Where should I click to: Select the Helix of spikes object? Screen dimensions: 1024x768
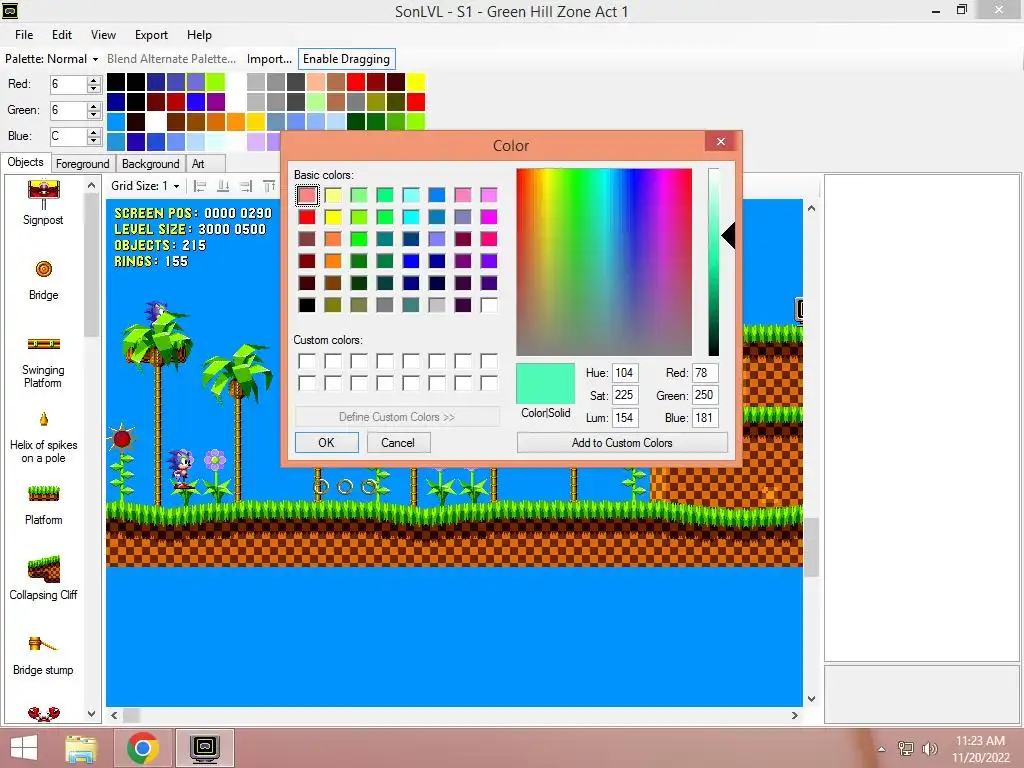(44, 419)
